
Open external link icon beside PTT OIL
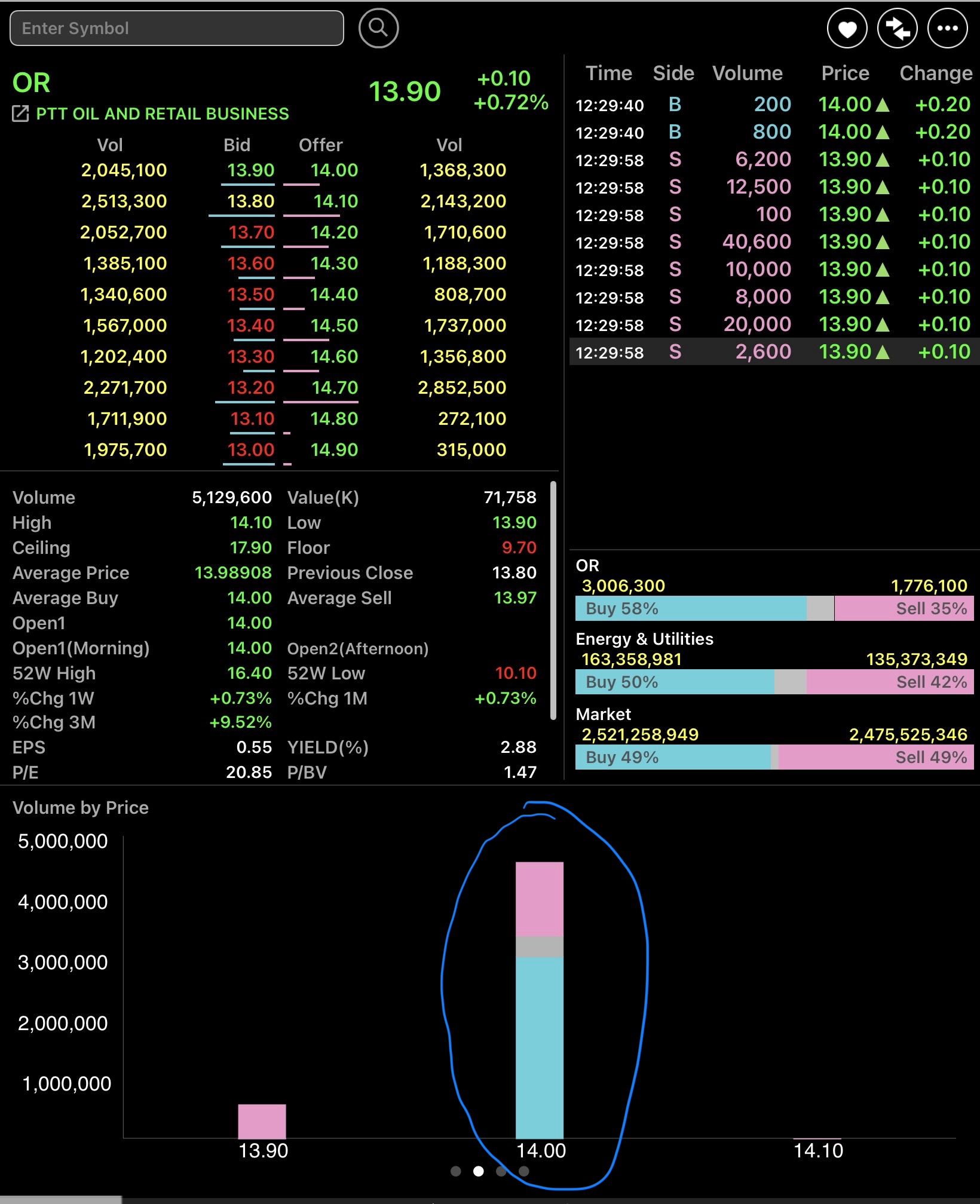tap(20, 114)
